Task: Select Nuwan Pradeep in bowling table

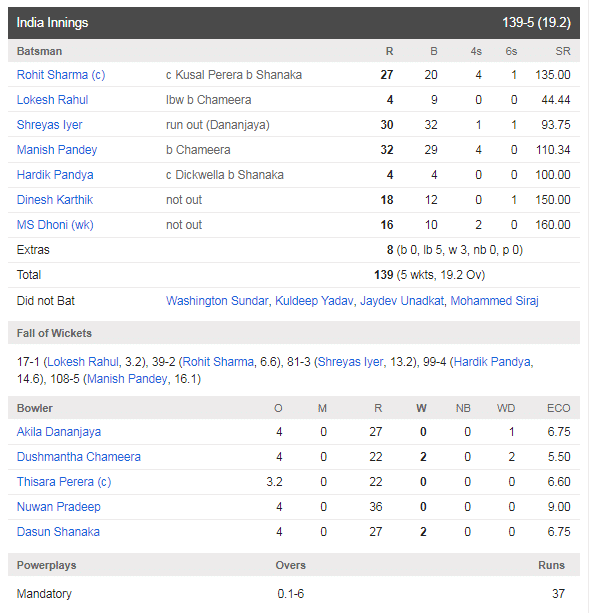Action: (59, 507)
